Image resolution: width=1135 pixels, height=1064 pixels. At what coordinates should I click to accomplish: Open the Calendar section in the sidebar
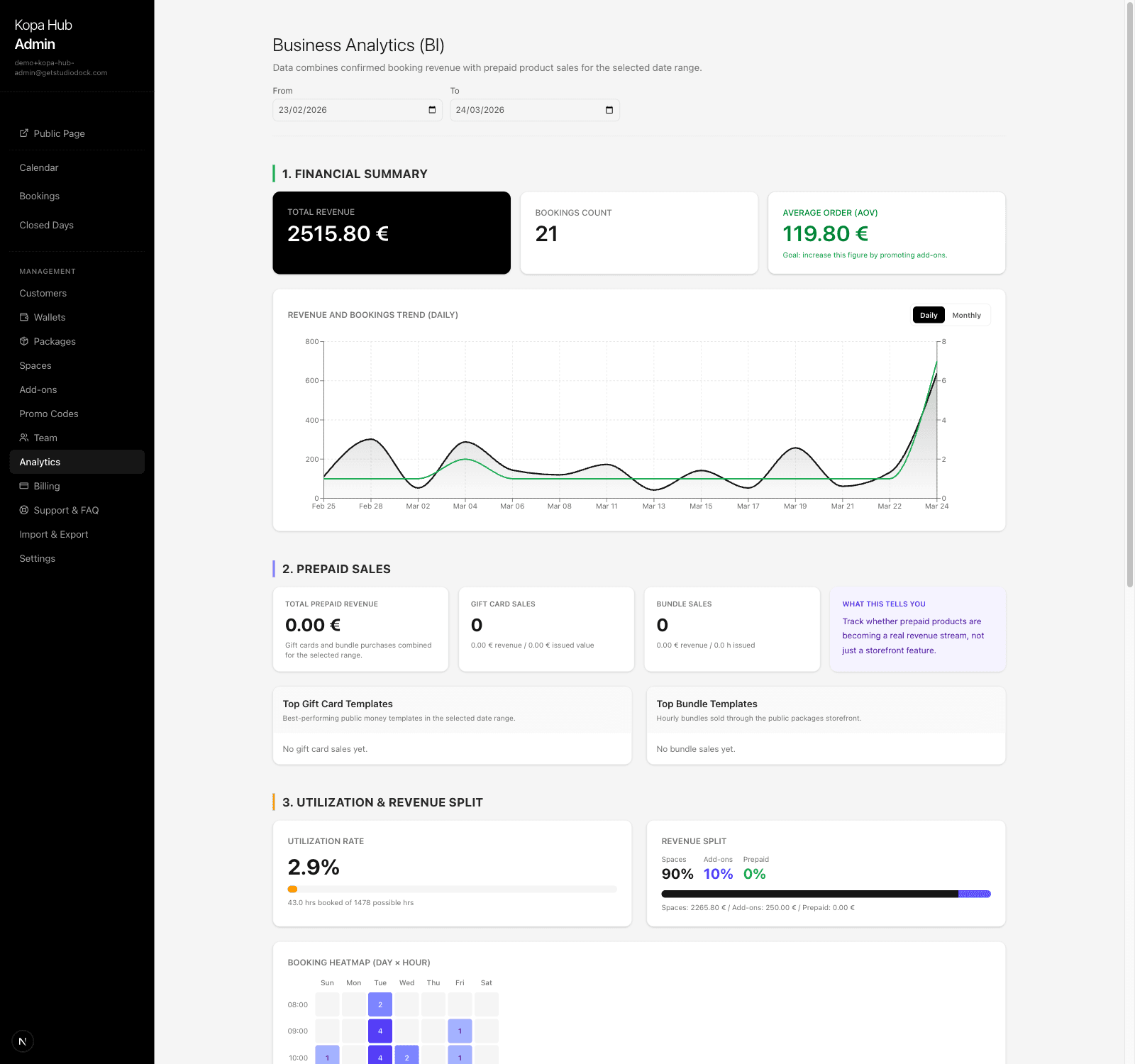point(39,167)
